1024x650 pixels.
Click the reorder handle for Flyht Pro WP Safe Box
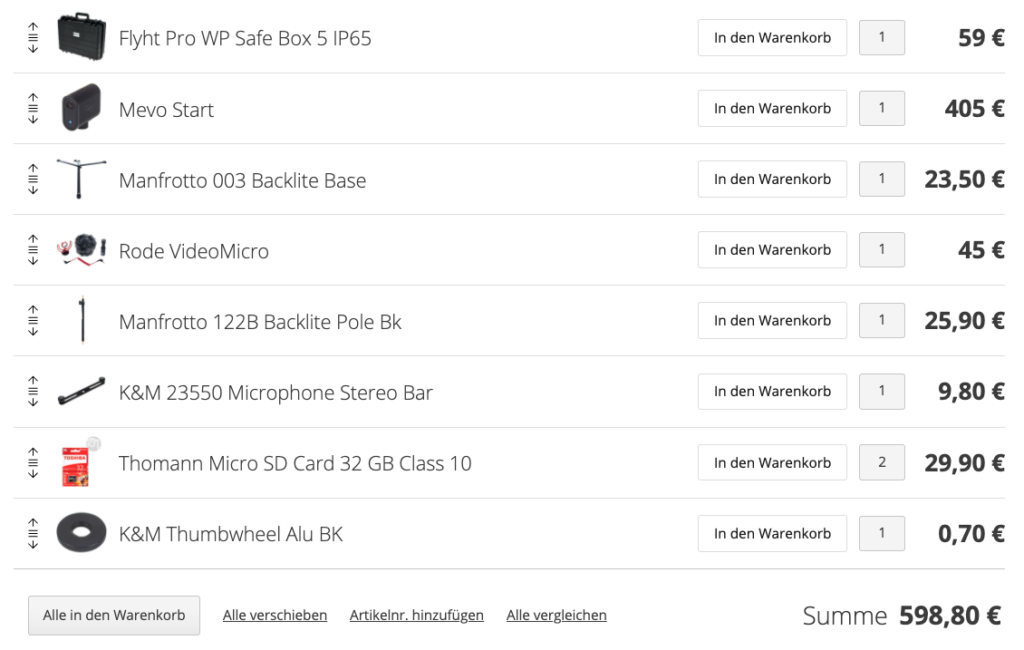tap(33, 38)
